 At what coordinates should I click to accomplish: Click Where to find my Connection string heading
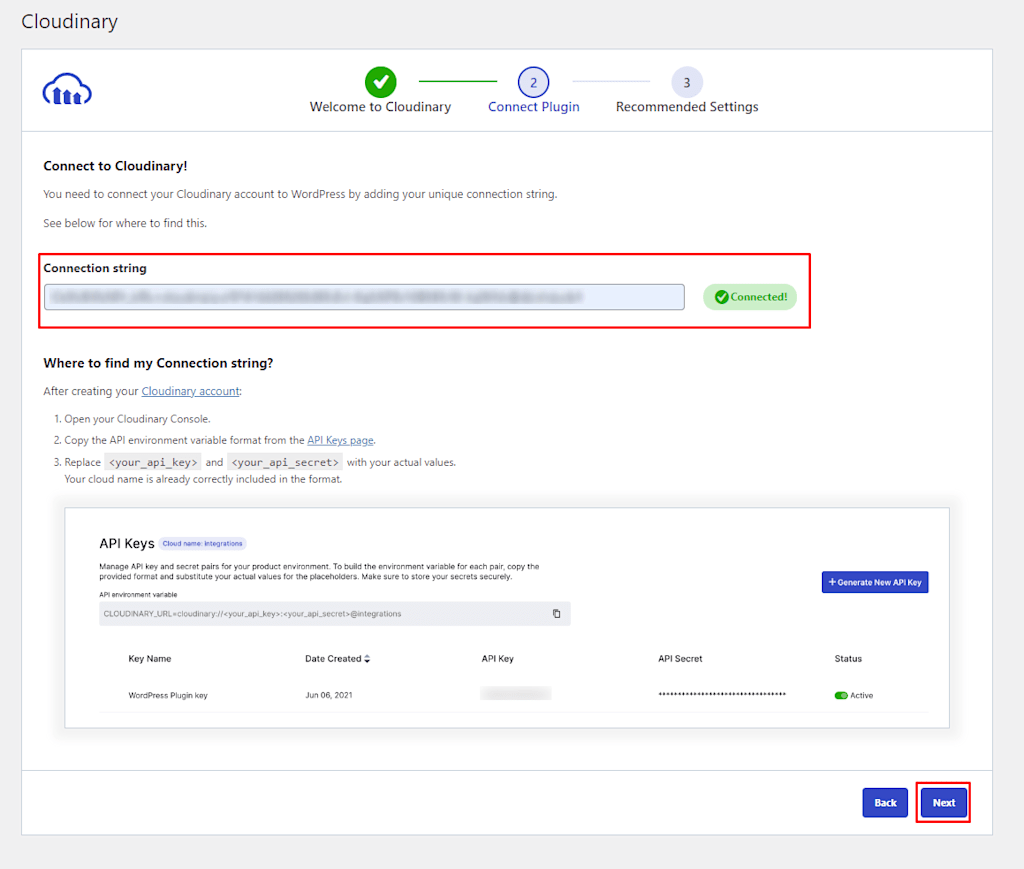158,363
